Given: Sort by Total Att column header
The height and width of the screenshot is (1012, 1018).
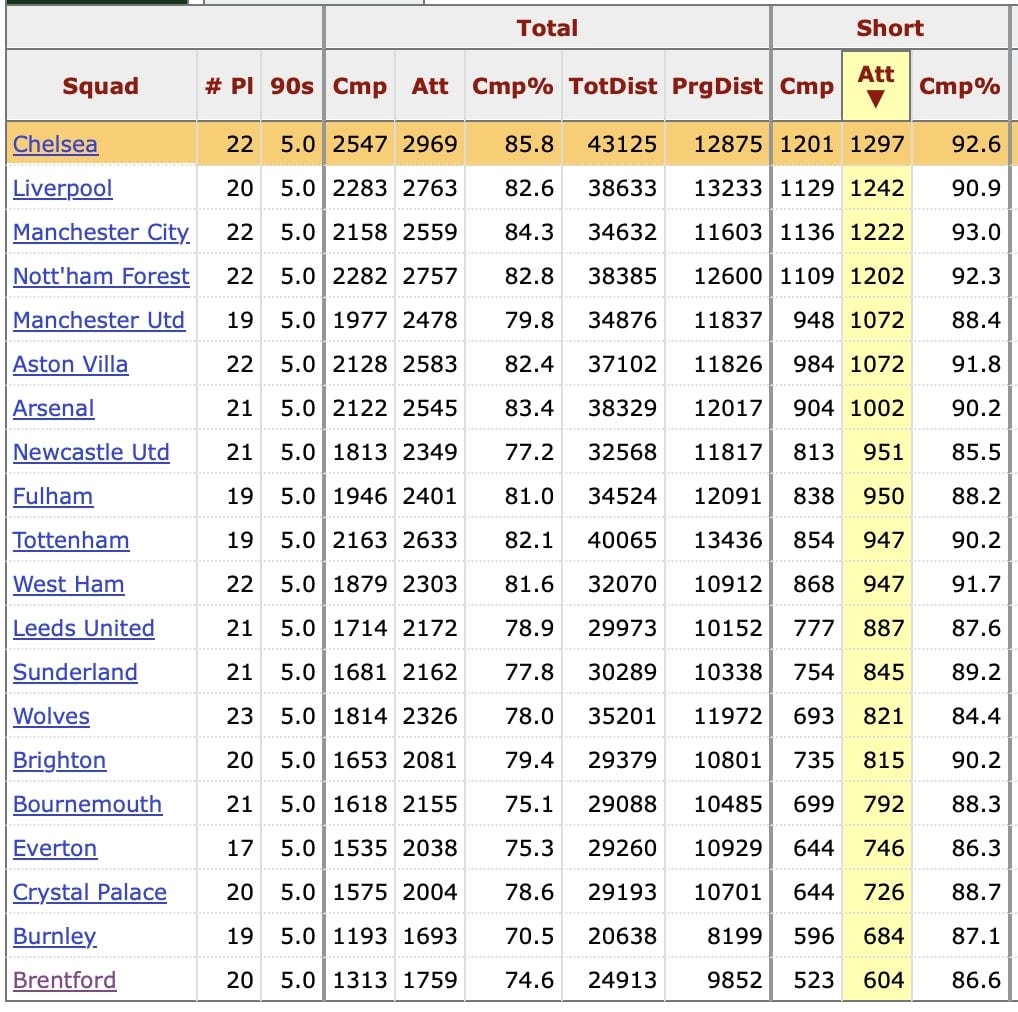Looking at the screenshot, I should coord(430,86).
